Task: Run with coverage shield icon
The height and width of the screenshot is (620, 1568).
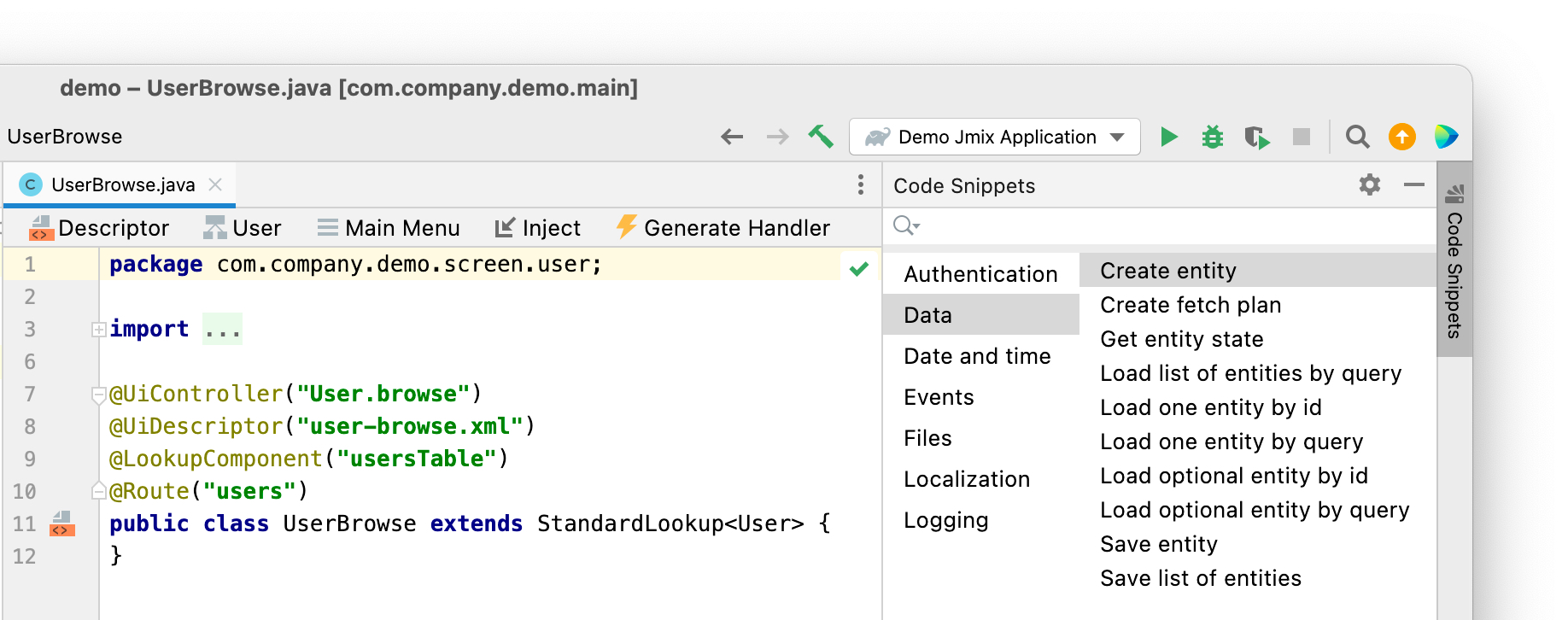Action: coord(1257,137)
